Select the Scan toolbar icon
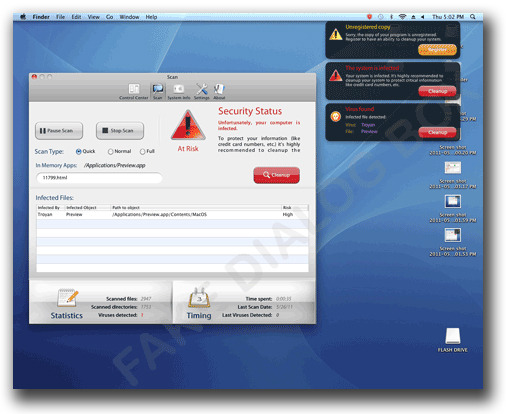This screenshot has width=506, height=414. click(x=158, y=89)
